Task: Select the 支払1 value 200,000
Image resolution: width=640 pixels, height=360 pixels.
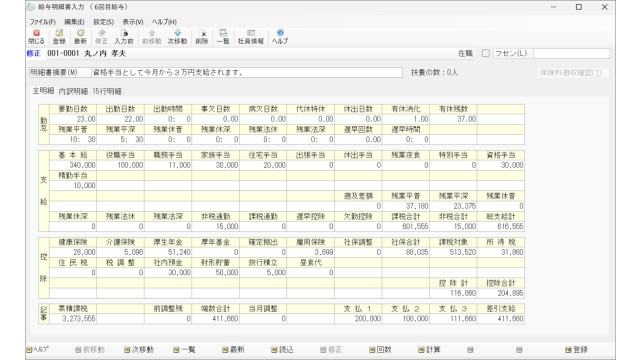Action: (x=358, y=319)
